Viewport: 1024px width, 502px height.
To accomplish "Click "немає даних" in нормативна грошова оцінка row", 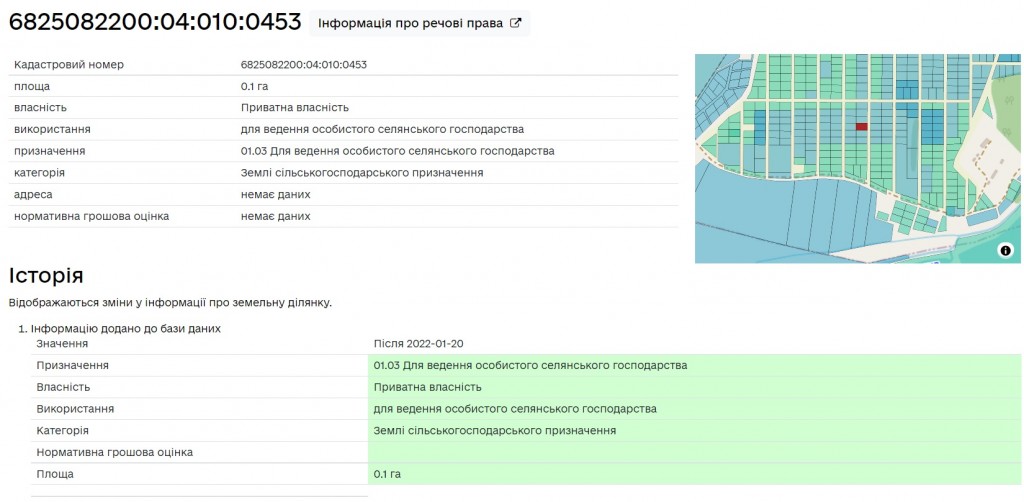I will click(275, 216).
